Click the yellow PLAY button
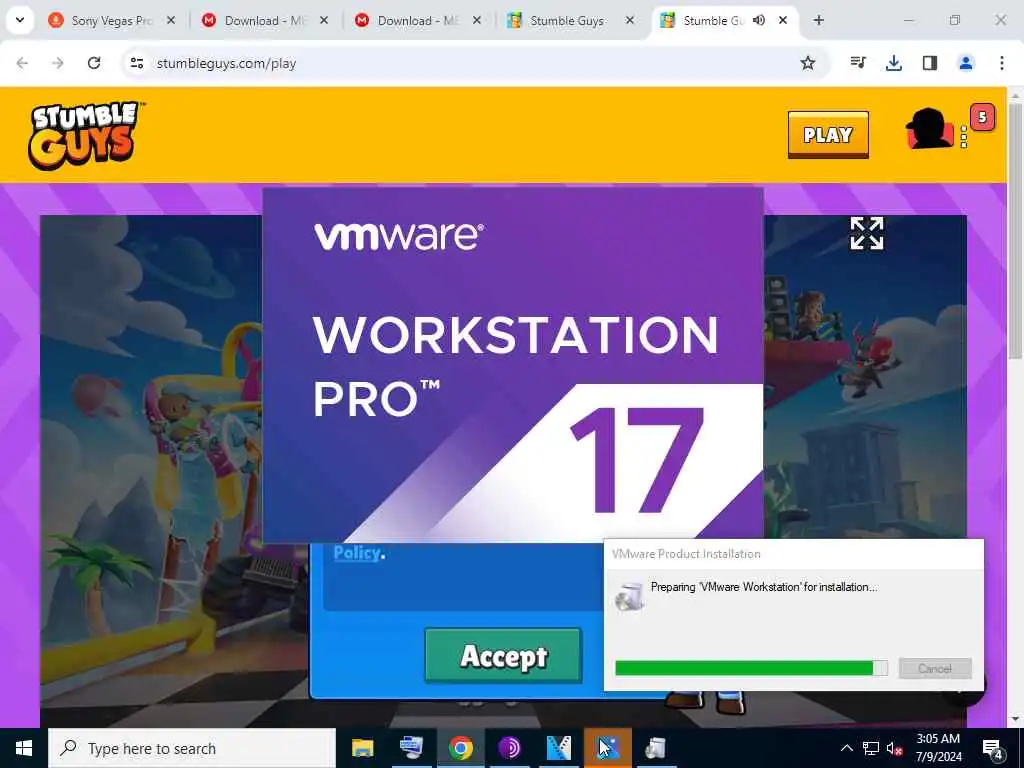 click(x=828, y=135)
